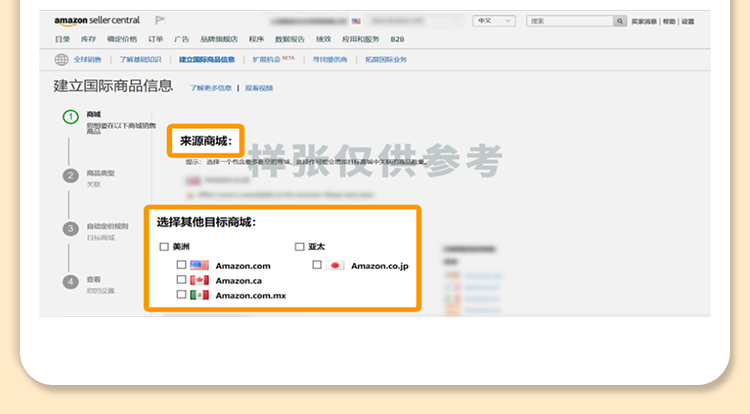Switch to the 建立国际商品信息 tab
The height and width of the screenshot is (414, 750).
tap(207, 60)
